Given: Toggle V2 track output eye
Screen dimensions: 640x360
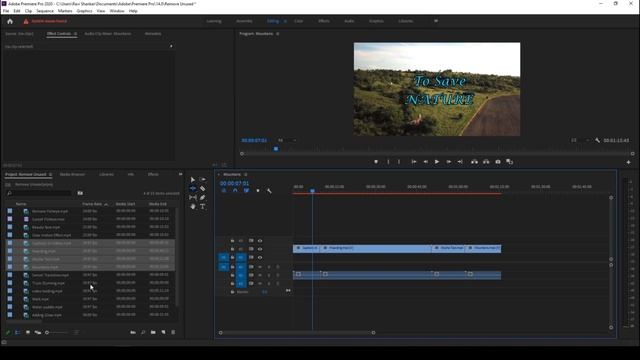Looking at the screenshot, I should [260, 249].
